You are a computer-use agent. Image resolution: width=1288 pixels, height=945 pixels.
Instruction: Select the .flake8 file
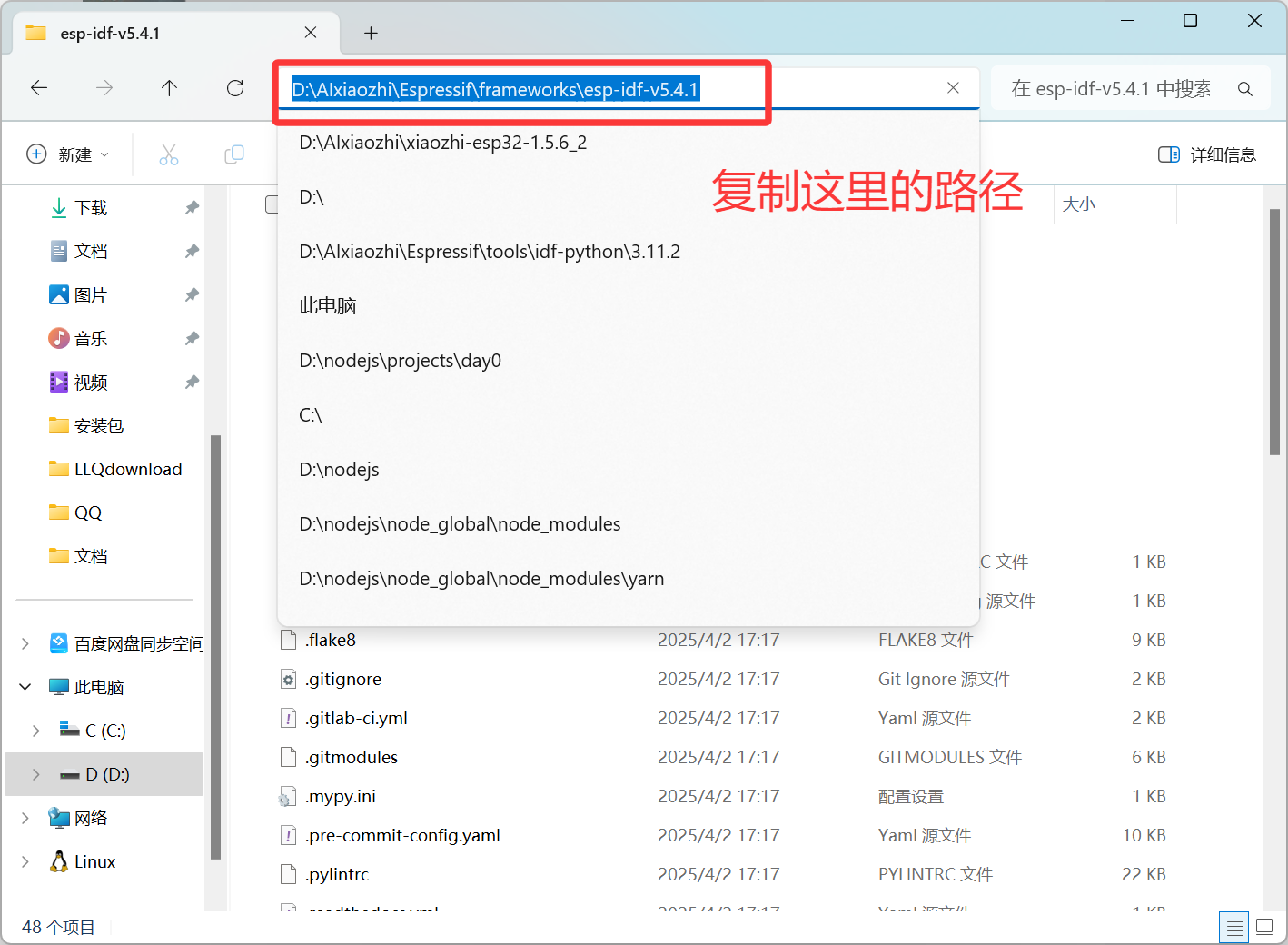point(331,641)
